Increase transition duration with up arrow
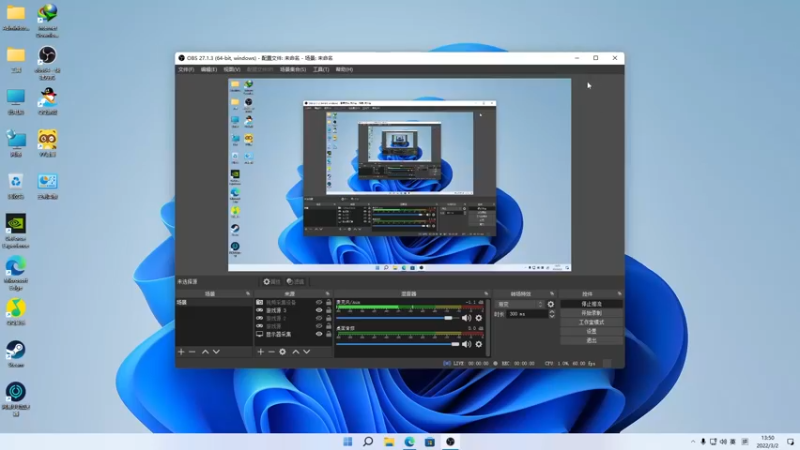The width and height of the screenshot is (800, 450). coord(552,312)
